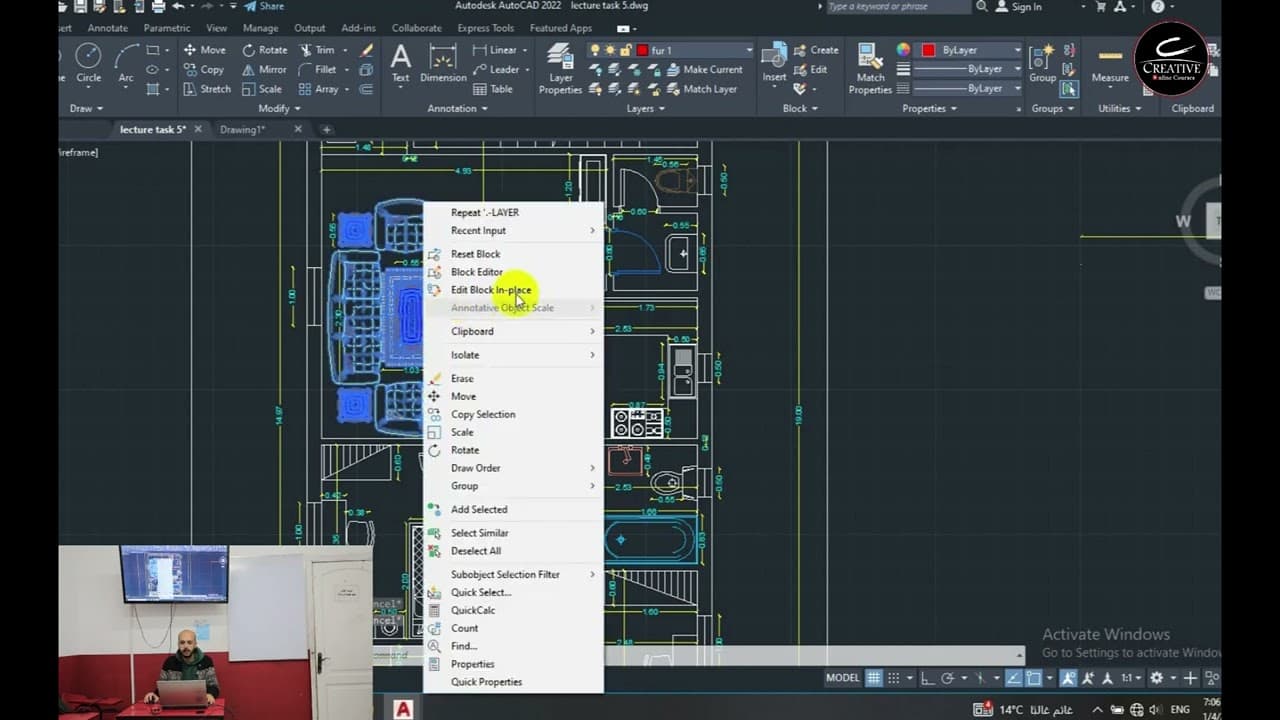Toggle polar tracking in the status bar
Screen dimensions: 1280x720
tap(948, 678)
